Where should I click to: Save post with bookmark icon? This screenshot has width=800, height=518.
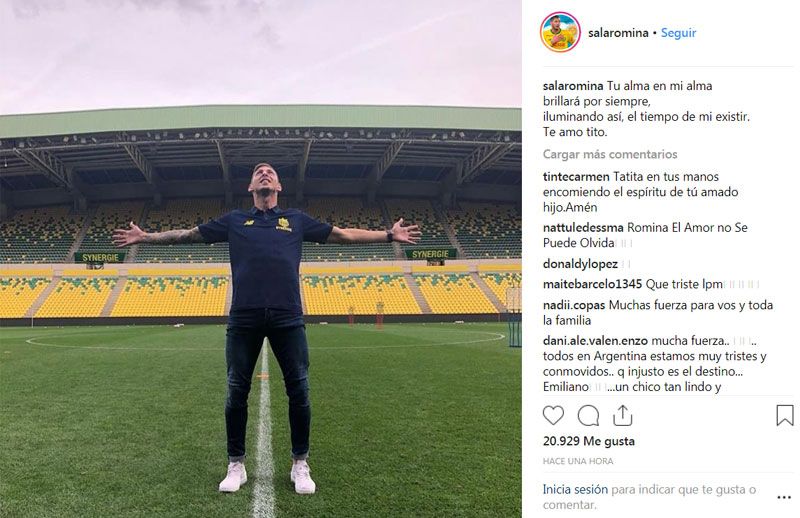coord(785,415)
